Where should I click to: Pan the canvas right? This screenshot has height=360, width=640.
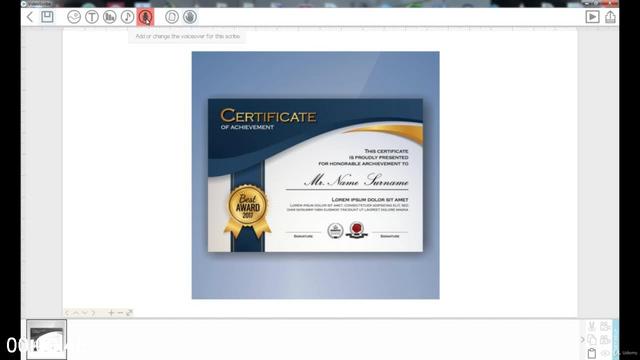93,313
